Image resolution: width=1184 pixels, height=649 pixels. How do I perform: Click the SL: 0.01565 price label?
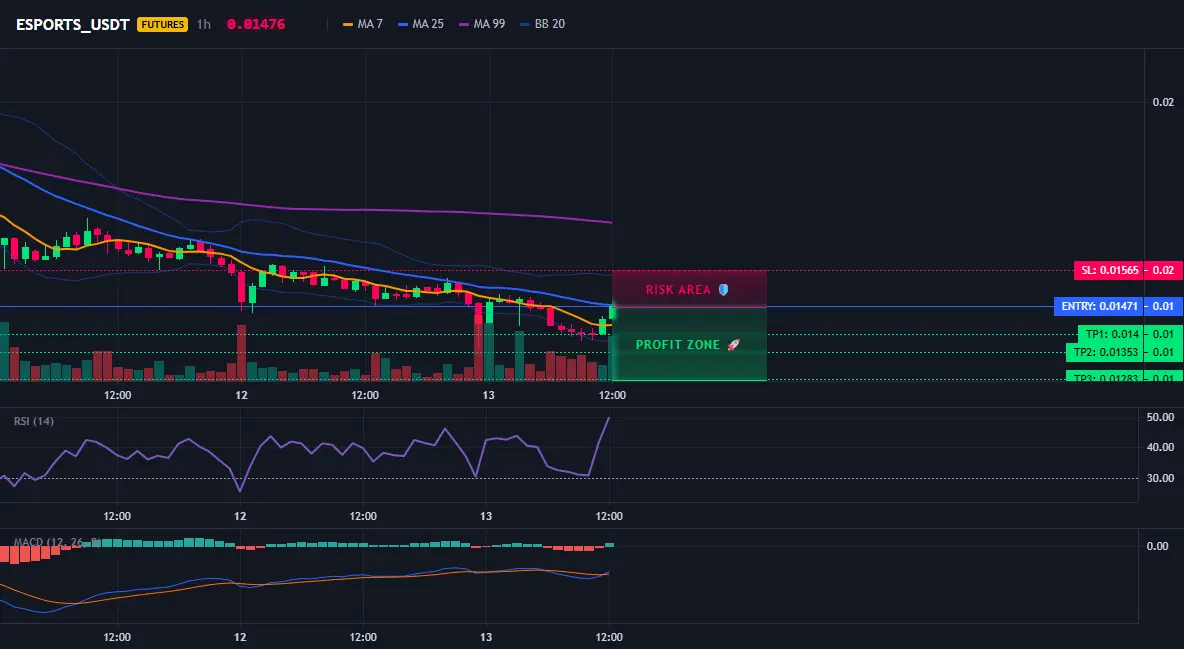click(1109, 270)
